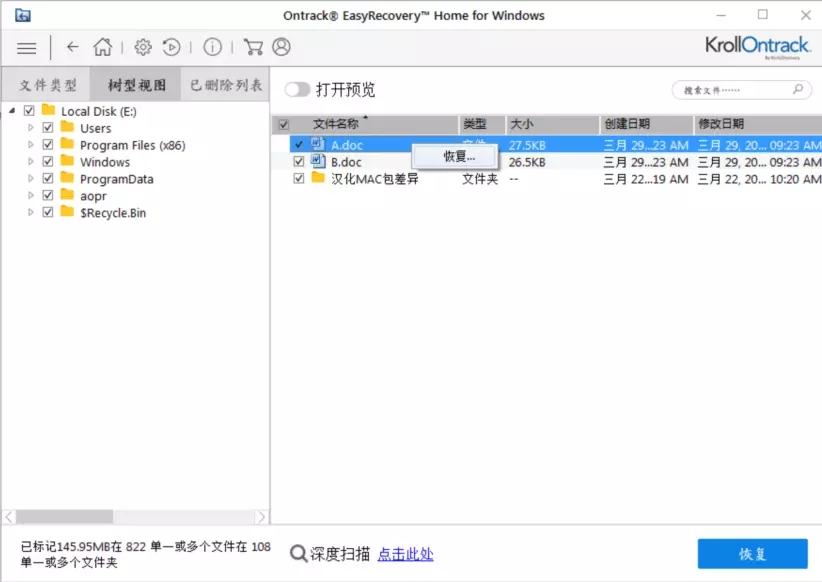Uncheck the 汉化MAC包差异 checkbox
Screen dimensions: 822x582
pyautogui.click(x=299, y=178)
